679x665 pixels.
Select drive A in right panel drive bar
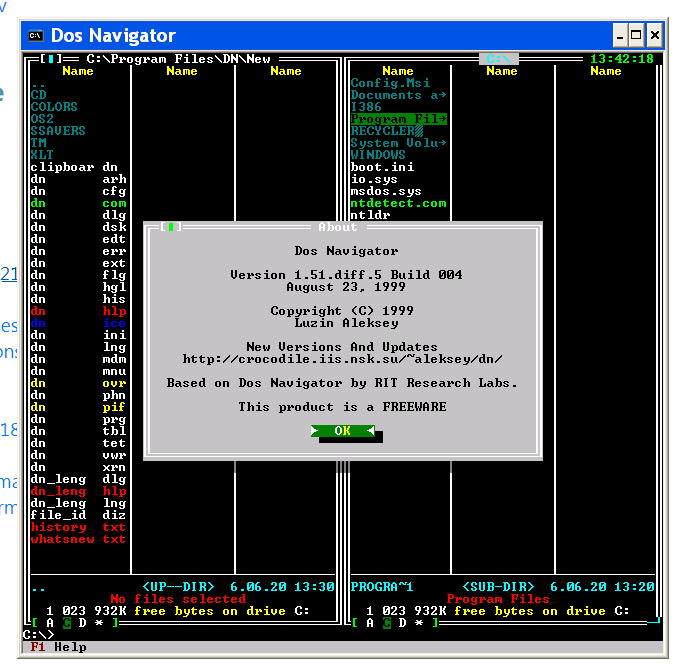pos(371,623)
